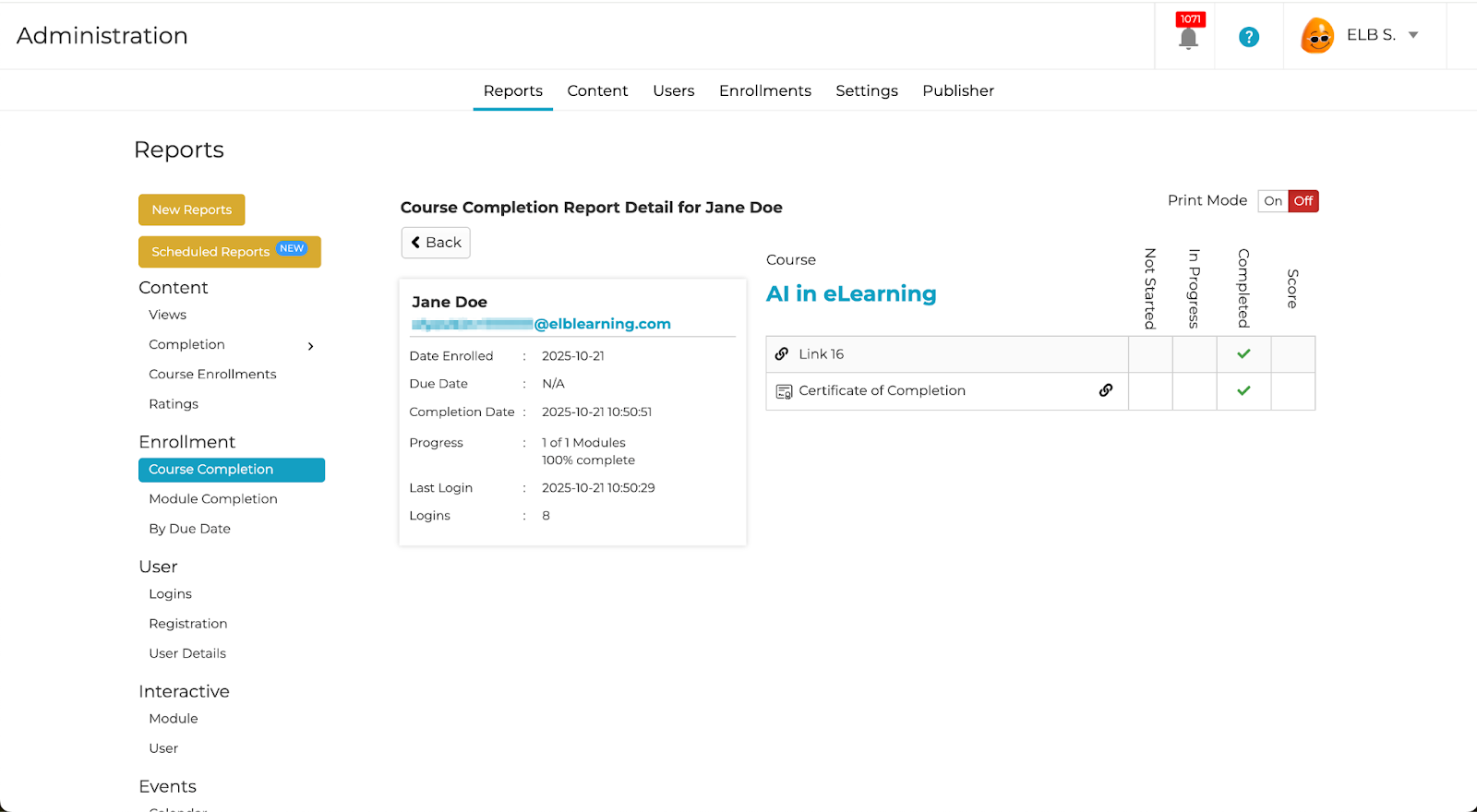The width and height of the screenshot is (1477, 812).
Task: Click the red Off Print Mode option
Action: coord(1303,201)
